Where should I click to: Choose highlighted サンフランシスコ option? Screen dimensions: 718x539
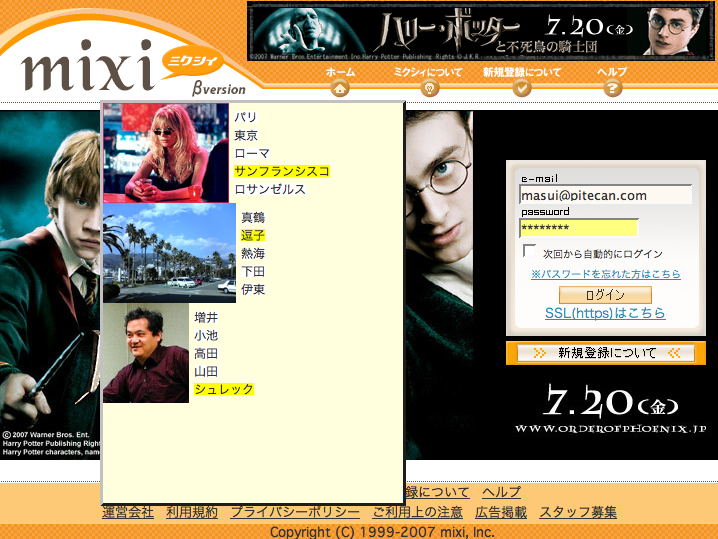(x=282, y=171)
